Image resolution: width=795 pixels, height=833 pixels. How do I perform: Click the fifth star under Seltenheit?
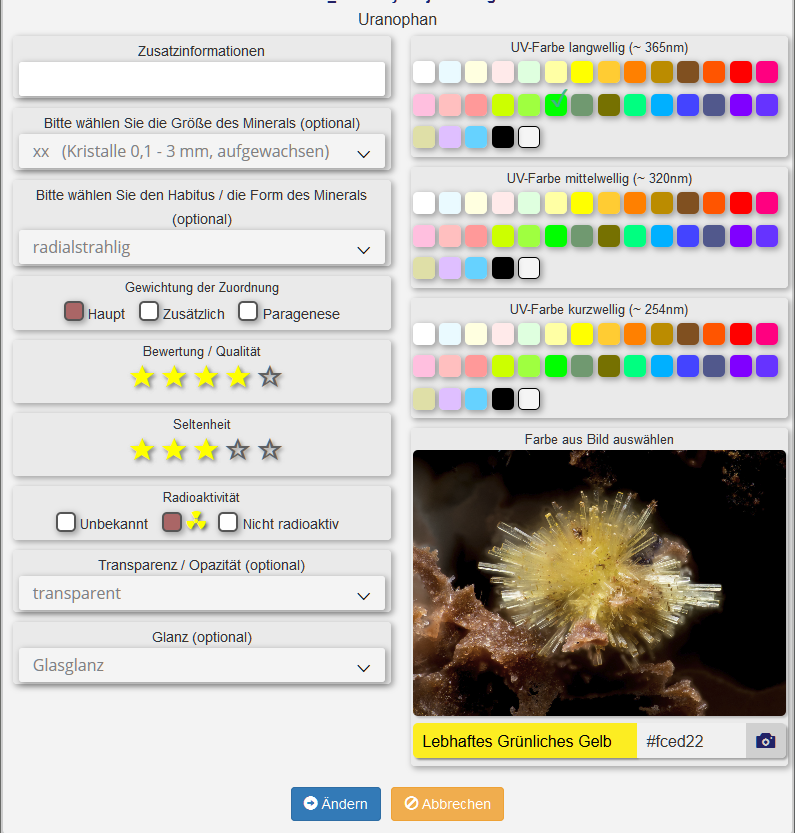(270, 450)
